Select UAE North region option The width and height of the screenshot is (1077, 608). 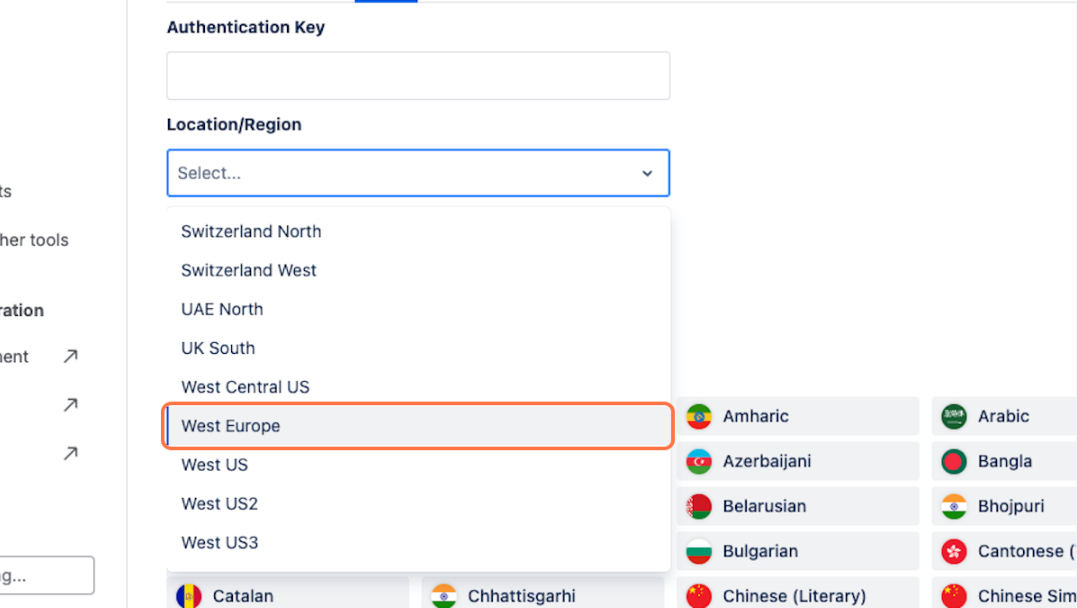coord(222,309)
